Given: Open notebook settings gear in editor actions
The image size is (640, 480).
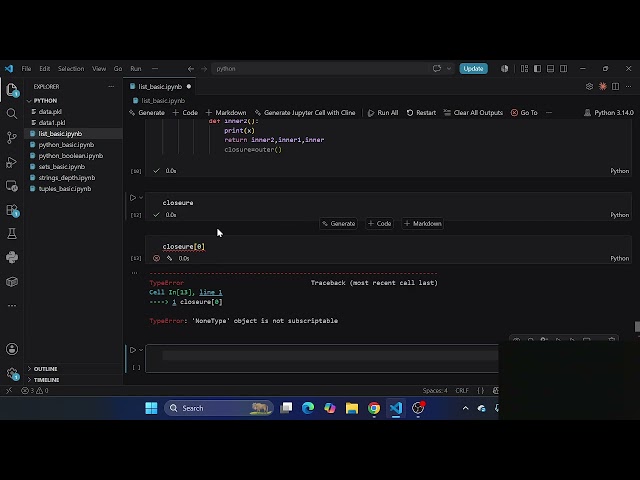Looking at the screenshot, I should [589, 87].
